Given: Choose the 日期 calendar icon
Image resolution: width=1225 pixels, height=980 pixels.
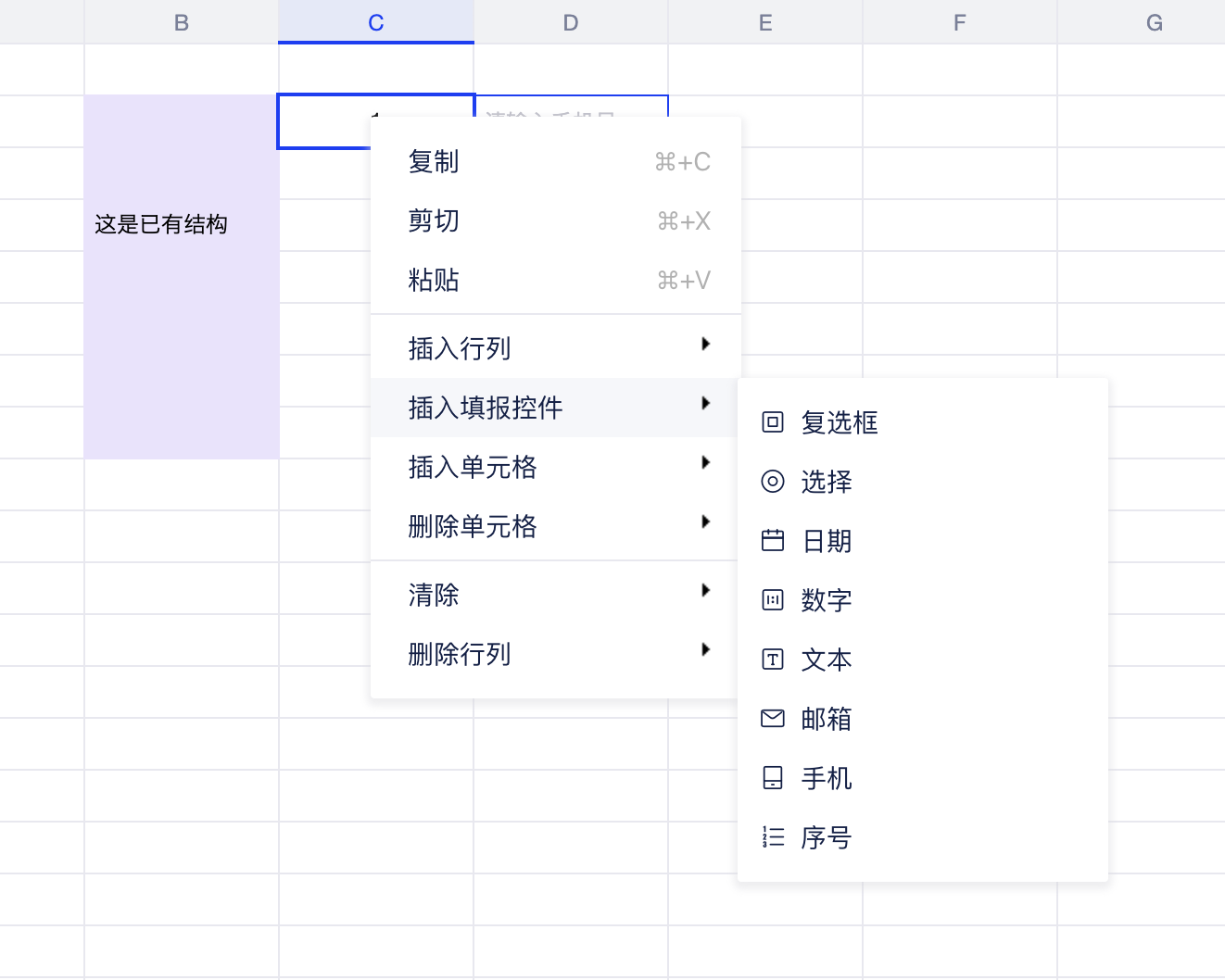Looking at the screenshot, I should 772,540.
